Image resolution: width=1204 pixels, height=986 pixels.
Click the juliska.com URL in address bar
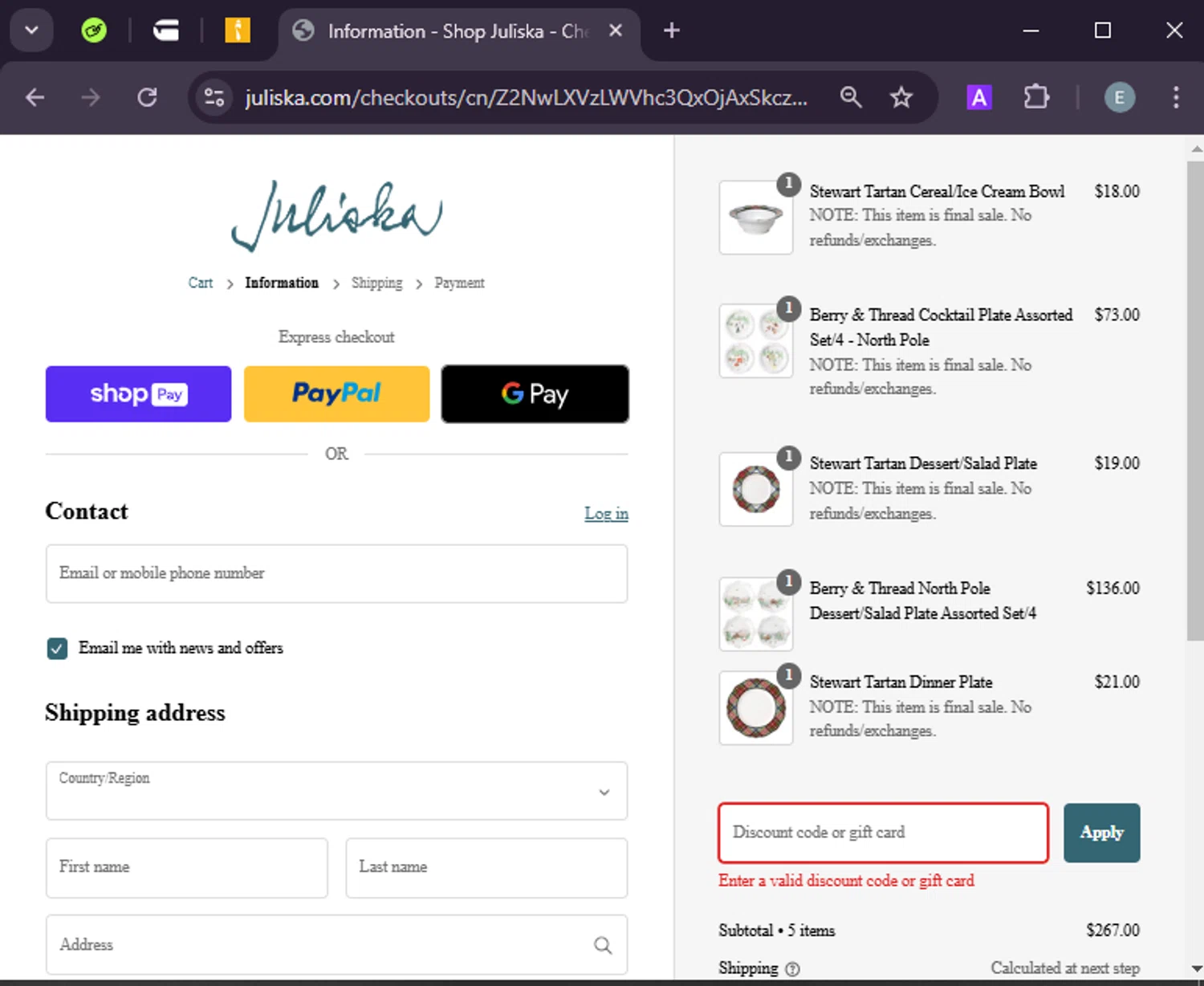coord(527,98)
